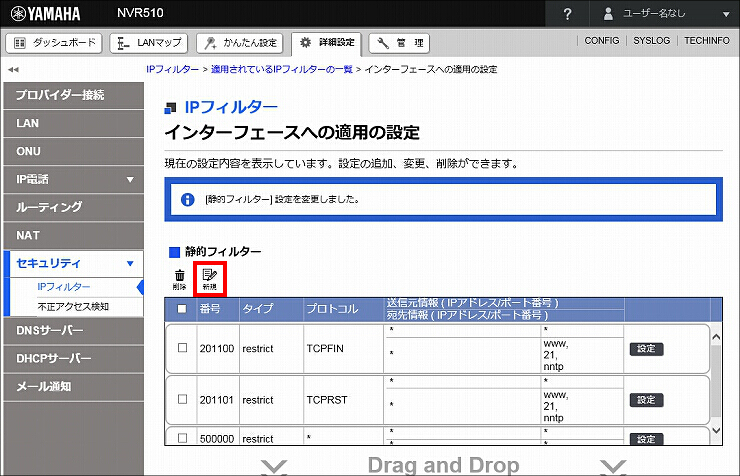
Task: Click the ユーザー名なし user label
Action: [x=654, y=14]
